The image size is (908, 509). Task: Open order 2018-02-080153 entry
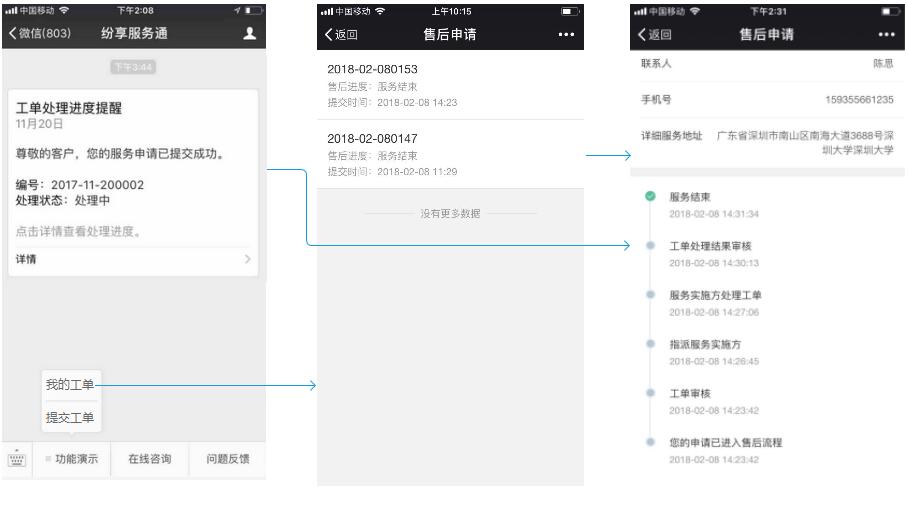(450, 86)
